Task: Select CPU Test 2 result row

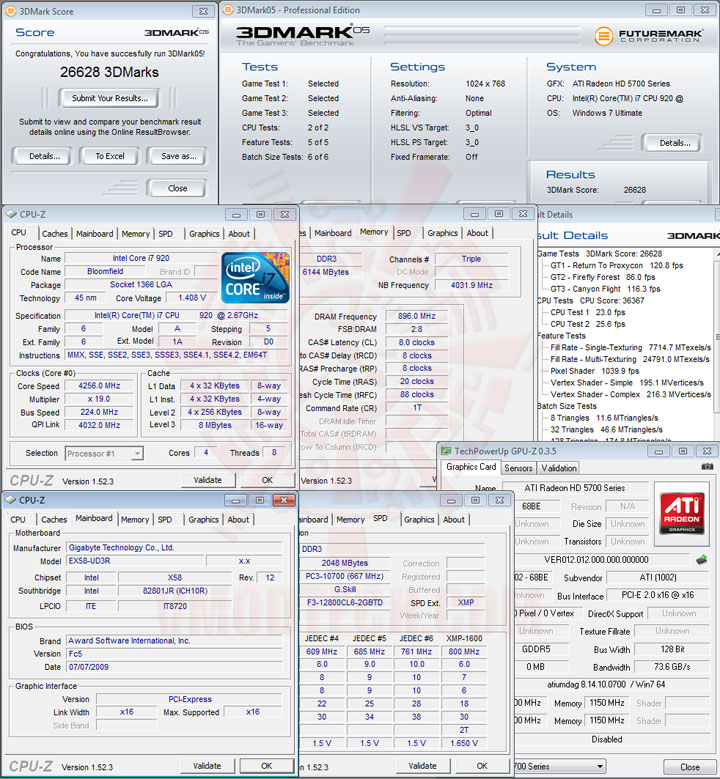Action: pos(587,324)
